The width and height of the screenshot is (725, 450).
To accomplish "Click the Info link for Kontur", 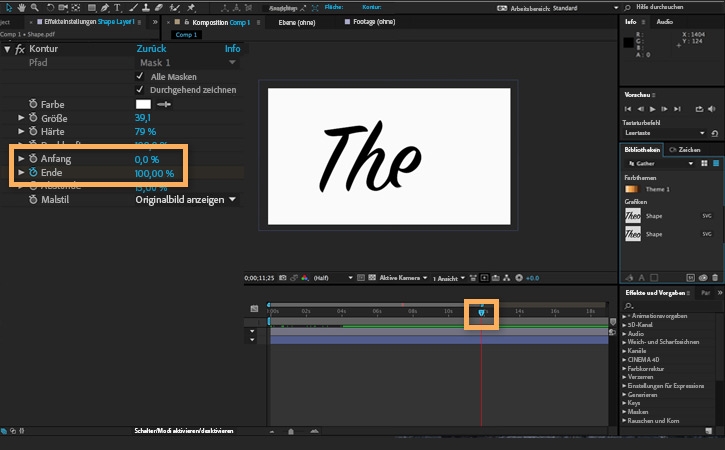I will click(x=233, y=49).
